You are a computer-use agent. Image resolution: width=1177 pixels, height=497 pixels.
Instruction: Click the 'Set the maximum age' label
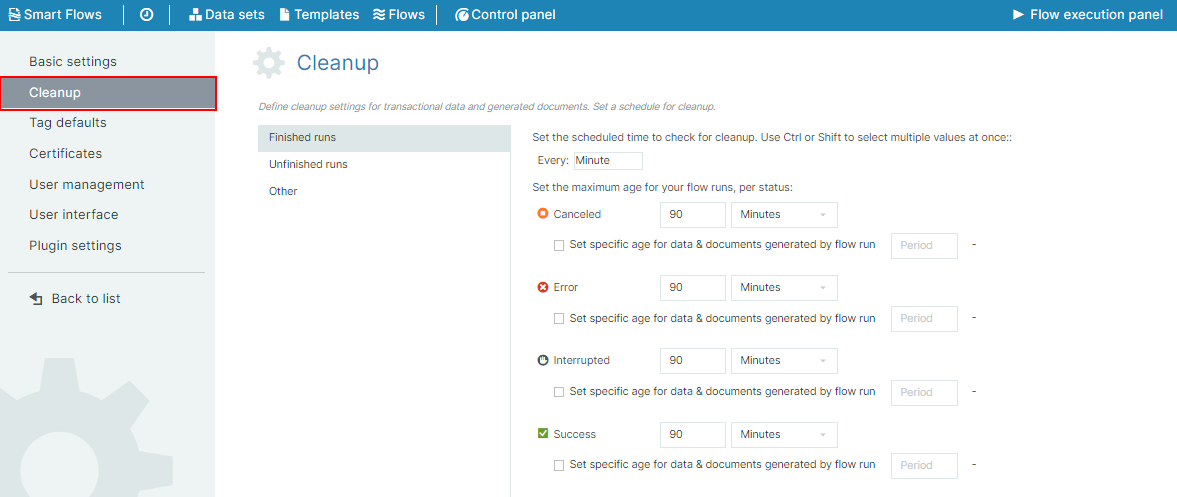tap(662, 187)
